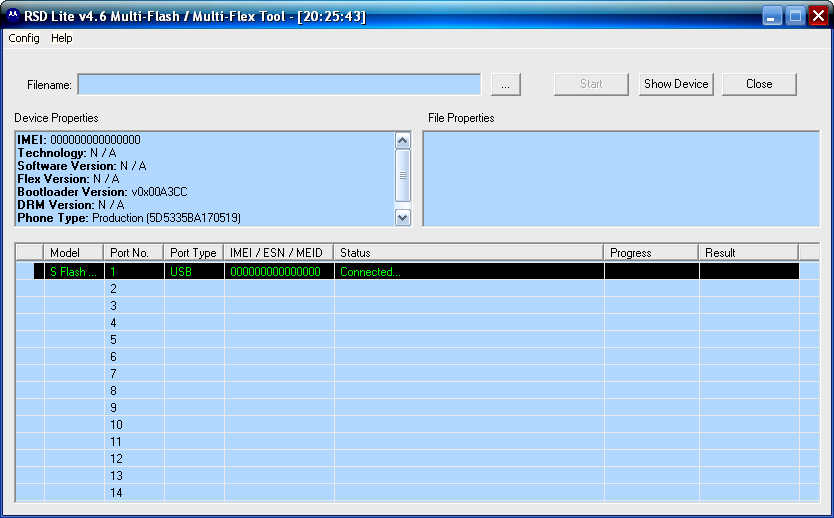Click the Bootloader Version v0x00A3CC line
Viewport: 834px width, 518px height.
coord(103,192)
